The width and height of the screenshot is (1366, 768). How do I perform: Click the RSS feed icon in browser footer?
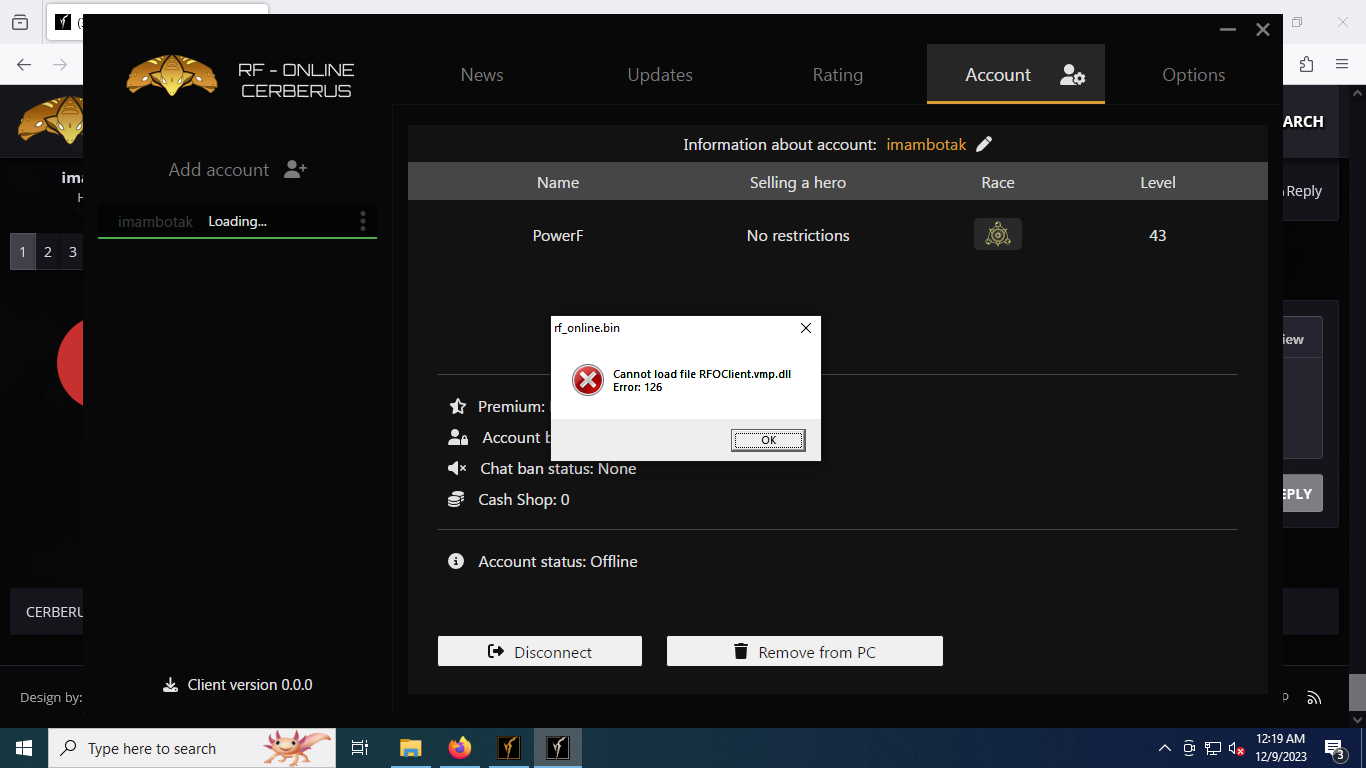point(1314,698)
